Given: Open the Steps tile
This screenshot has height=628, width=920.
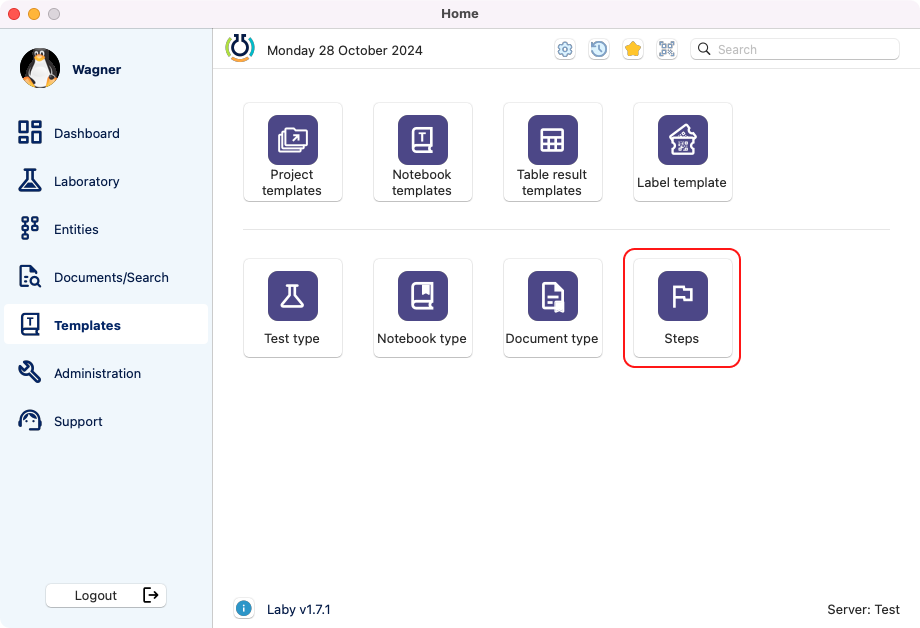Looking at the screenshot, I should [682, 308].
